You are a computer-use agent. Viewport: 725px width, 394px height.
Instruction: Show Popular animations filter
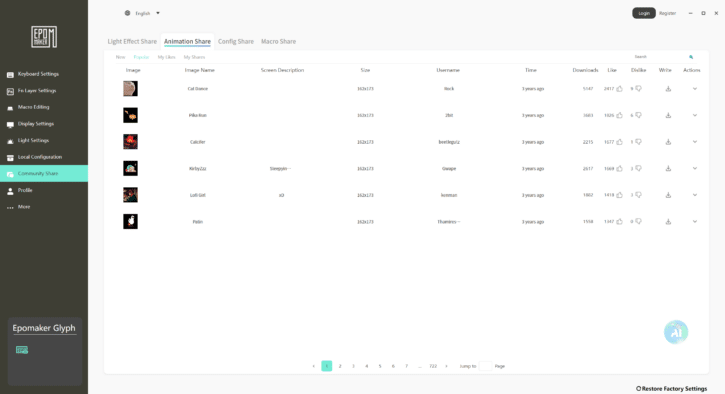pos(141,57)
